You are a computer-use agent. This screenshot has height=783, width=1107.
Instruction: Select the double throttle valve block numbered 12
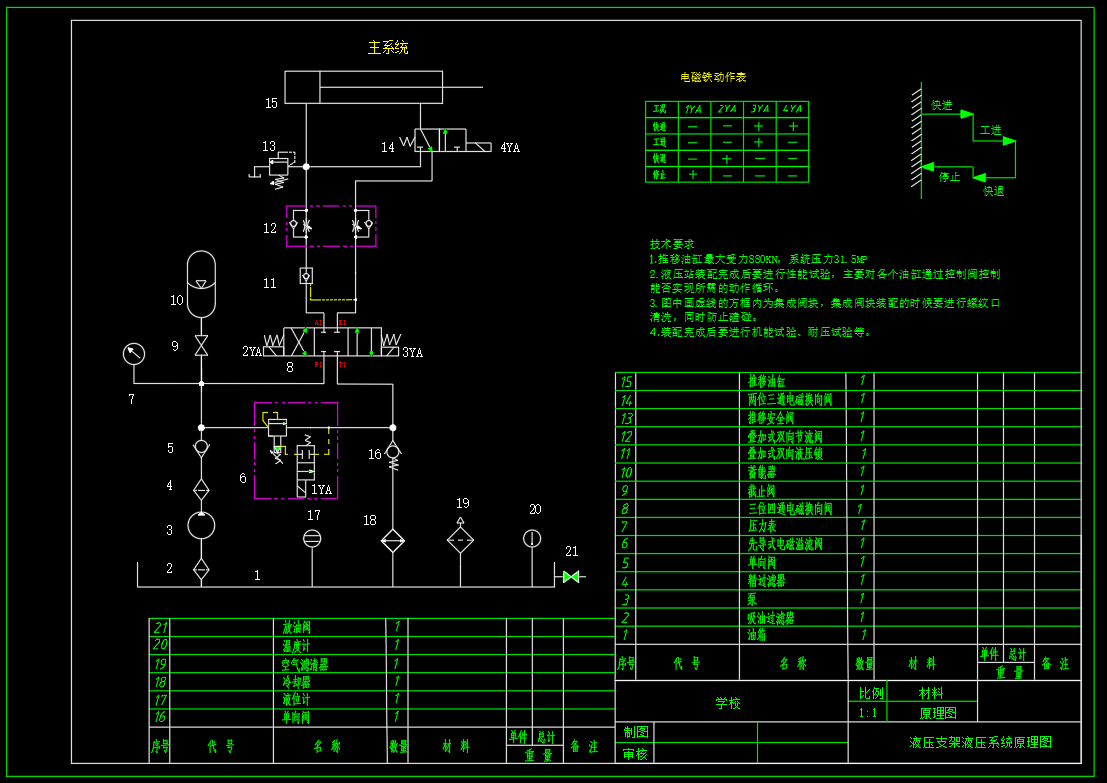pos(331,226)
